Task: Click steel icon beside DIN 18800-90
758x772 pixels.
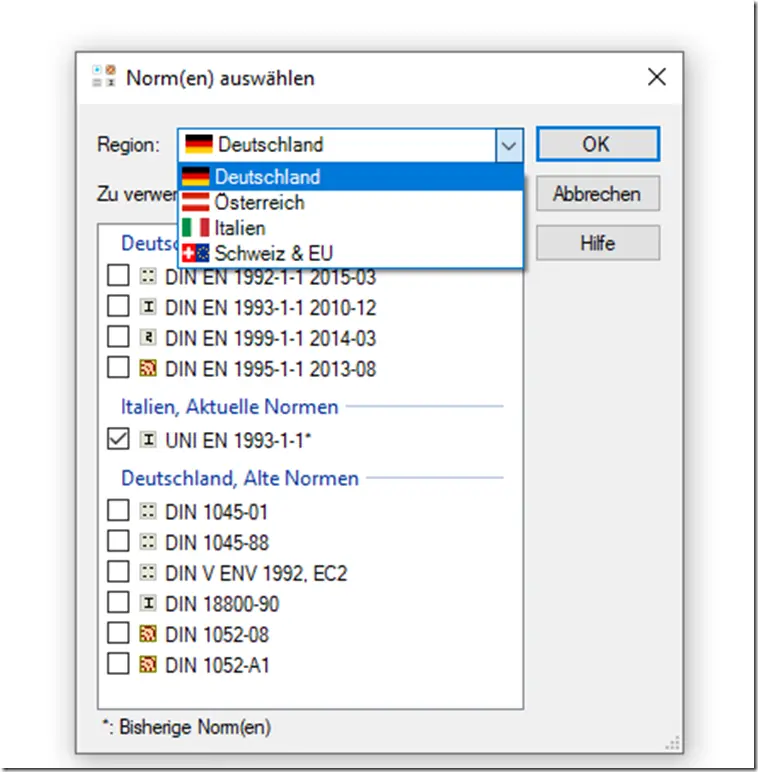Action: (148, 603)
